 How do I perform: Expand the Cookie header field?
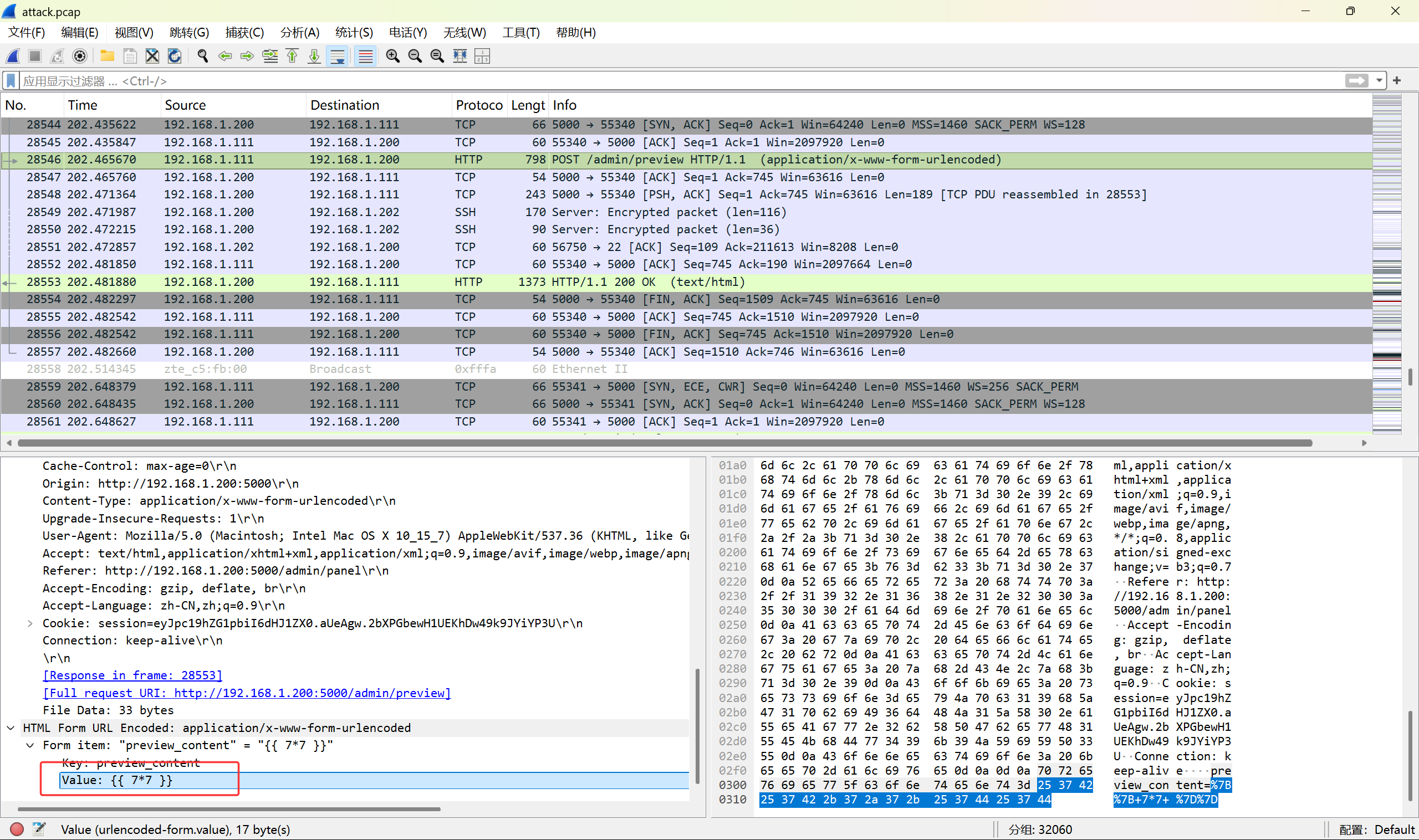click(30, 623)
